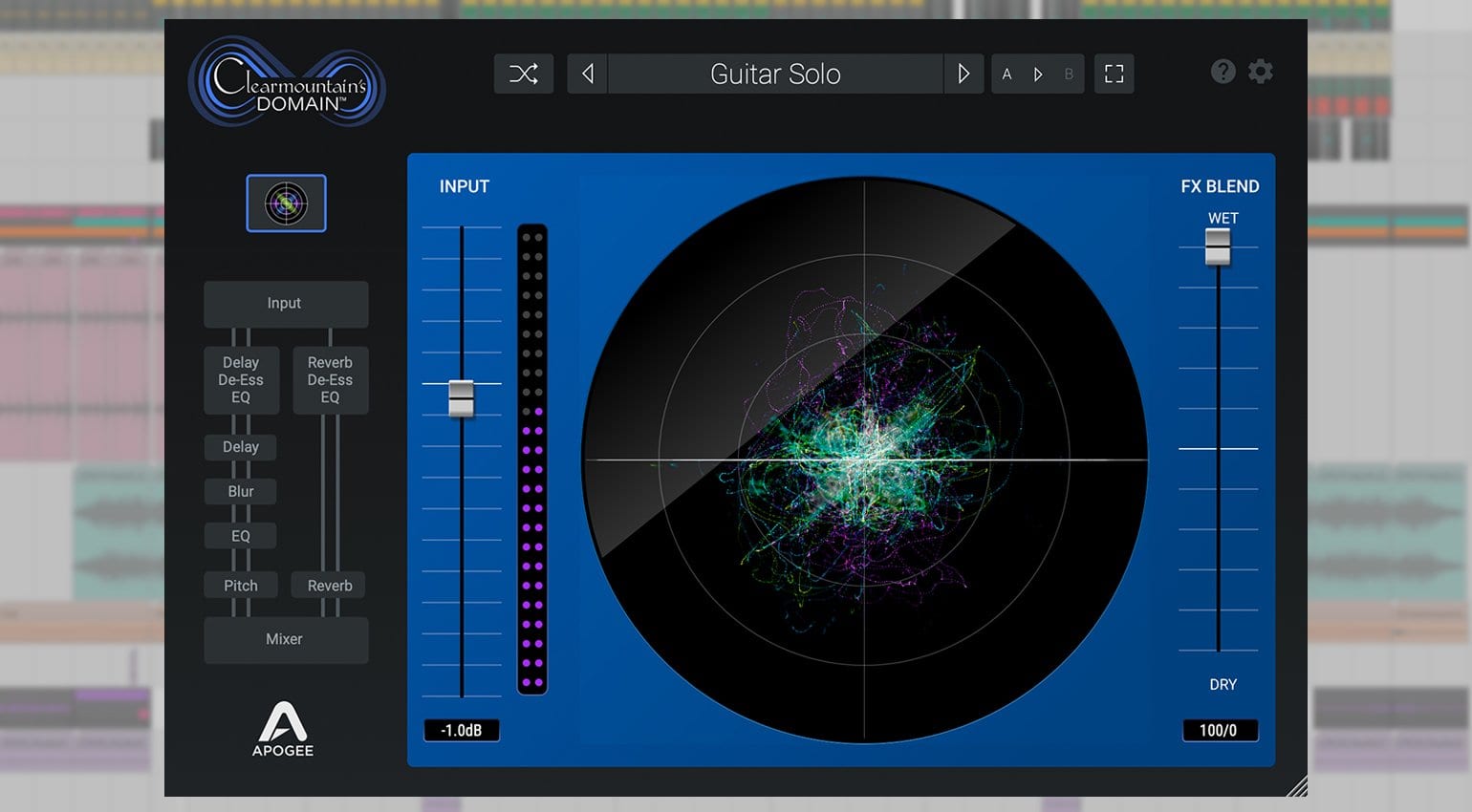
Task: Open the help question mark icon
Action: click(x=1223, y=72)
